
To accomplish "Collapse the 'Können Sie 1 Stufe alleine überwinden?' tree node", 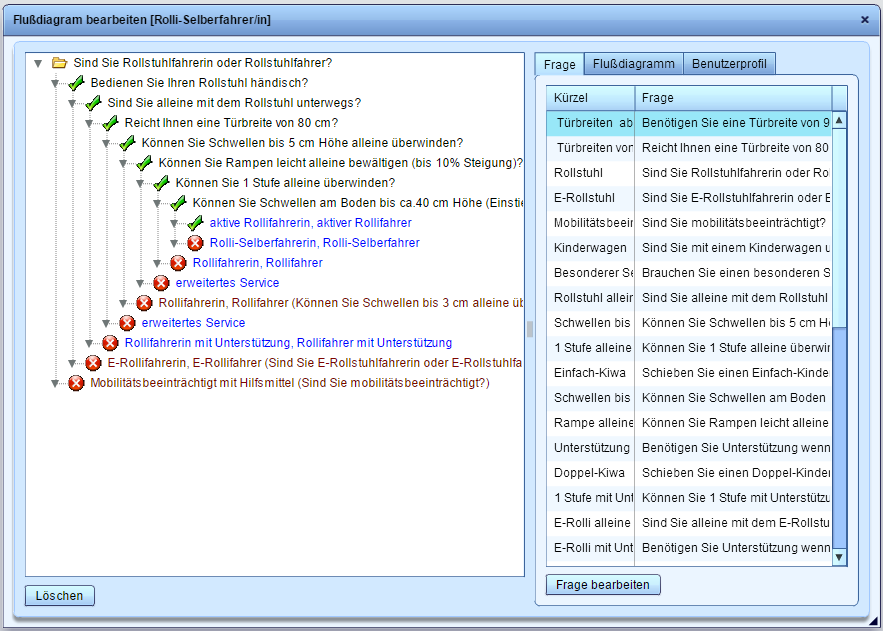I will point(140,184).
